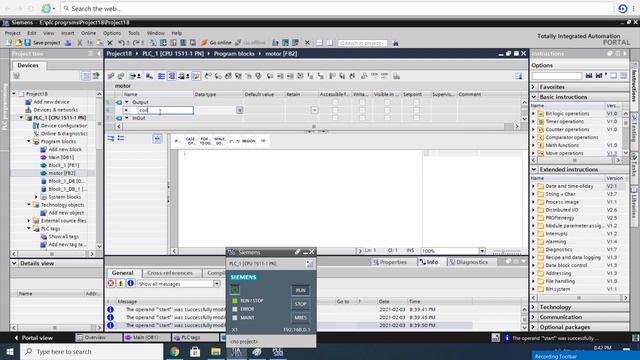This screenshot has height=360, width=640.
Task: Collapse the Extended instructions section
Action: 533,169
